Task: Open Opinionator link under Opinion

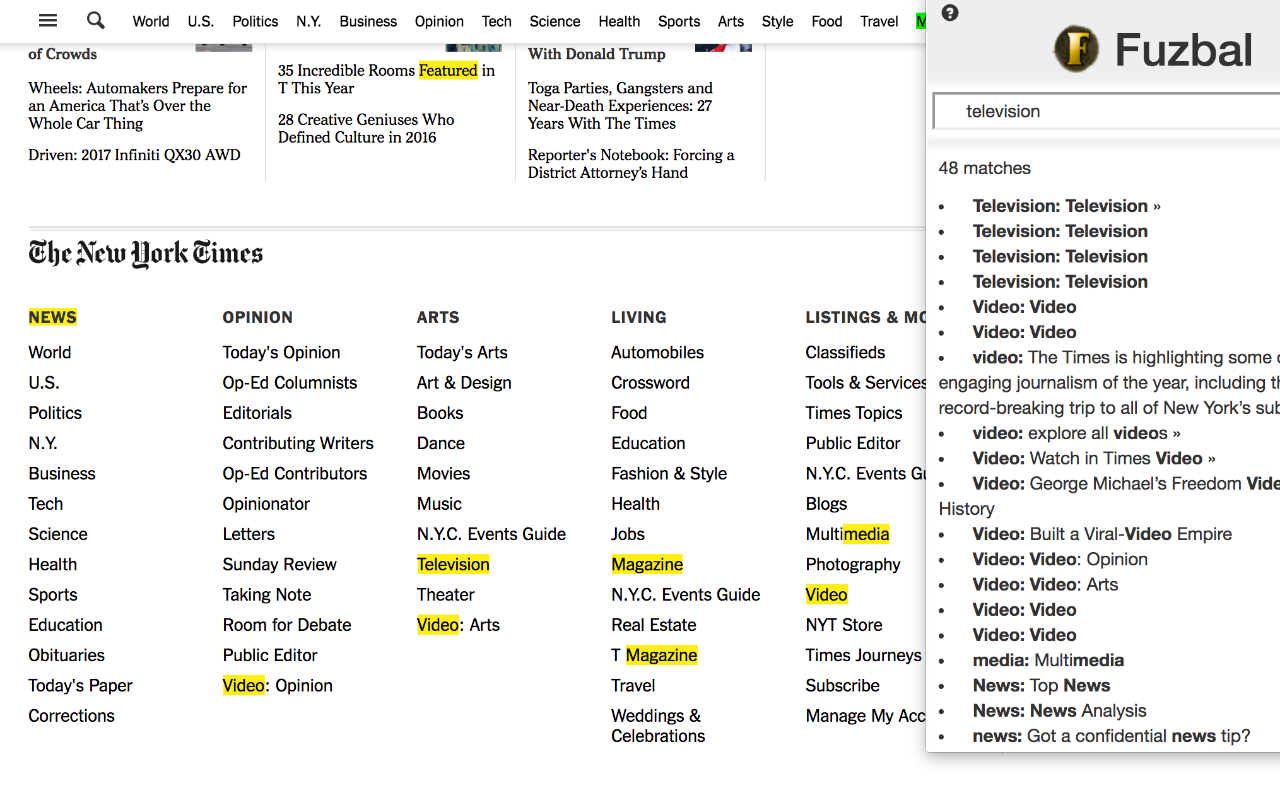Action: click(x=266, y=504)
